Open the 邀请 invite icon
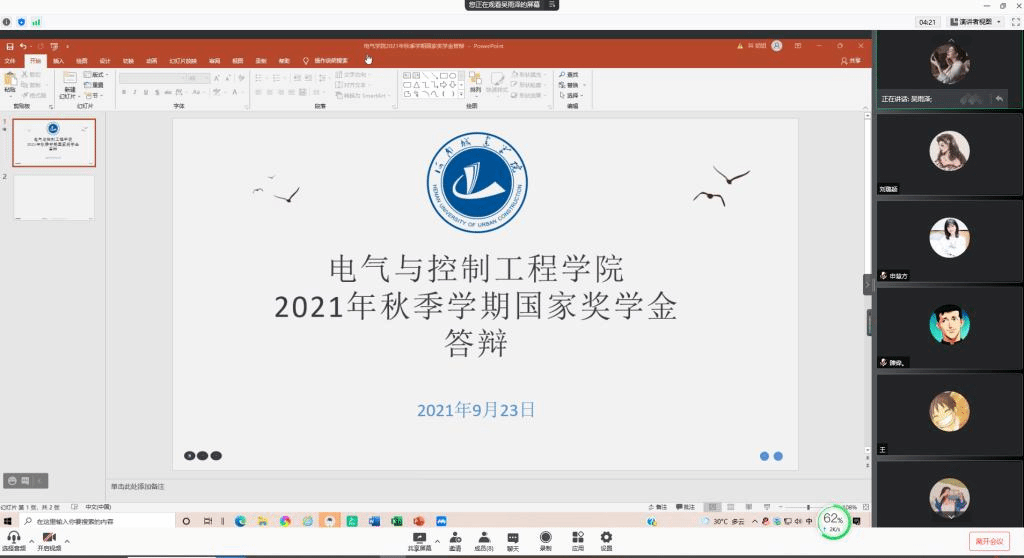 point(455,538)
